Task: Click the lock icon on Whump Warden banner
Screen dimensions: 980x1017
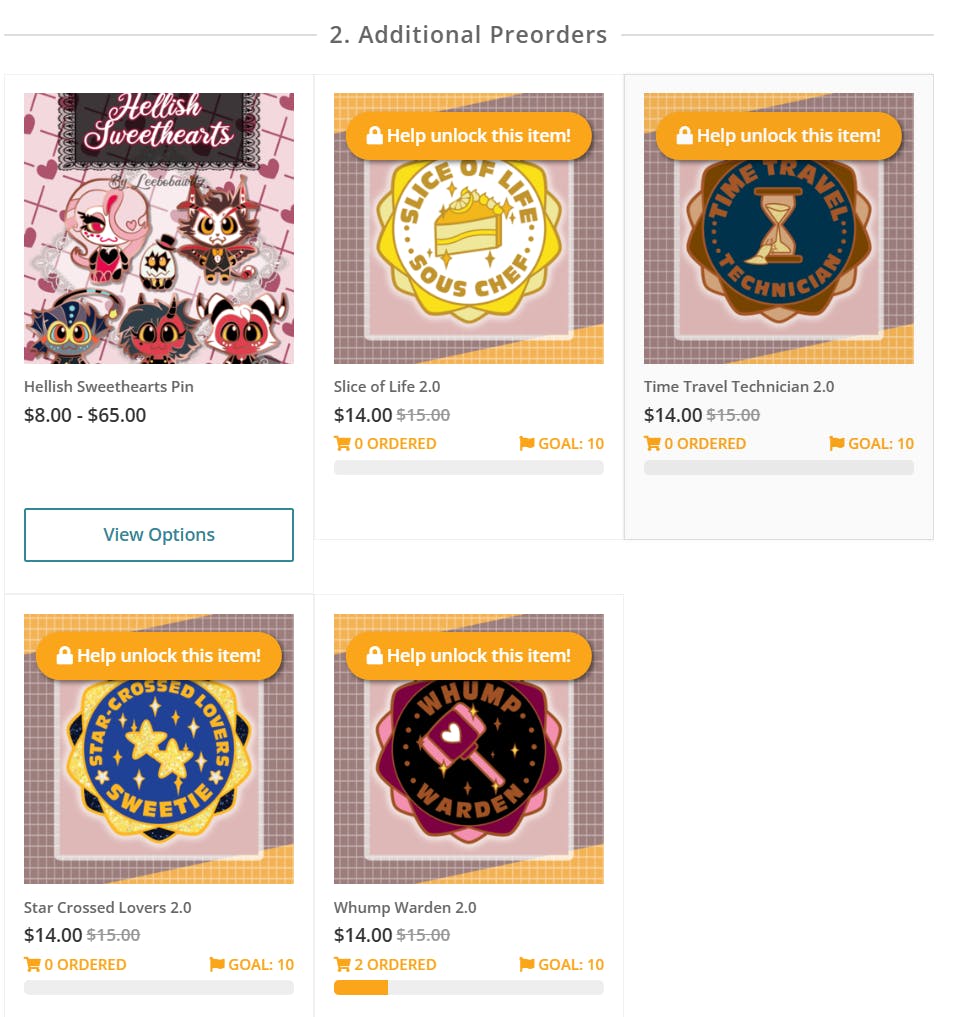Action: point(374,655)
